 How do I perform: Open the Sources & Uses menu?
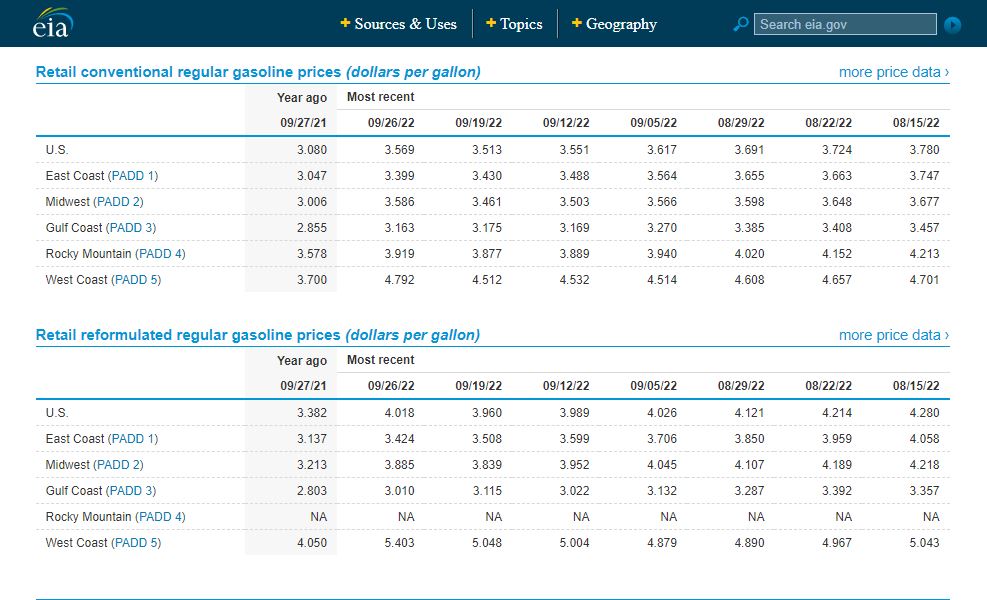[407, 23]
